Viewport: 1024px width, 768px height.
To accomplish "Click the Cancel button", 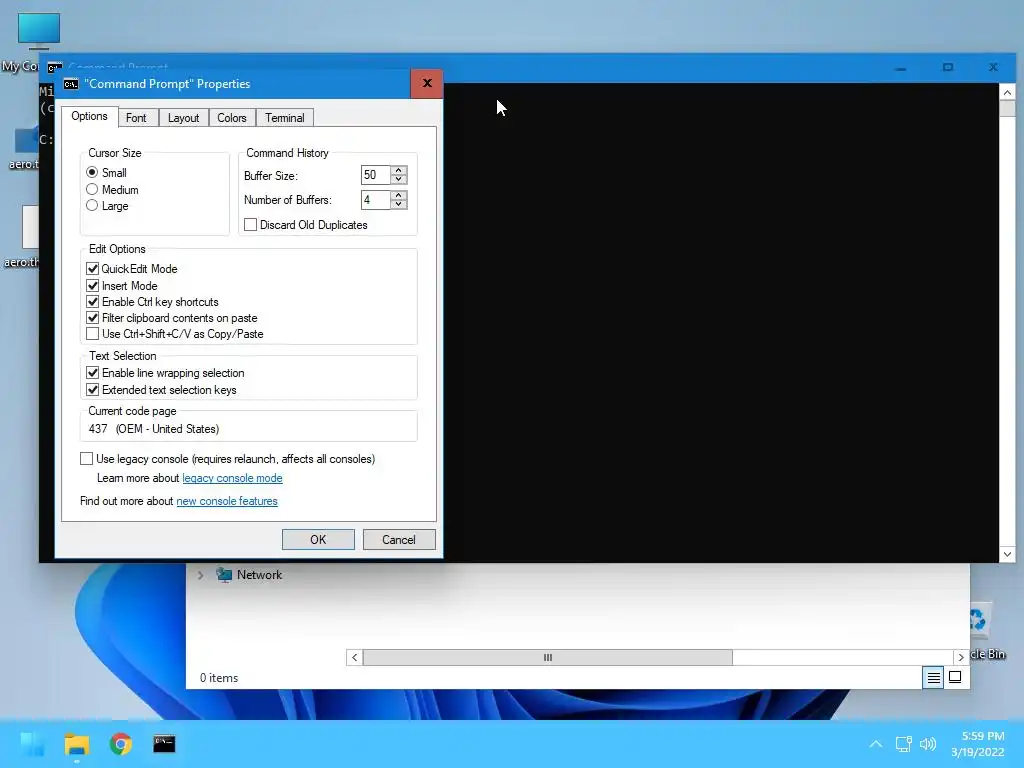I will click(x=399, y=539).
